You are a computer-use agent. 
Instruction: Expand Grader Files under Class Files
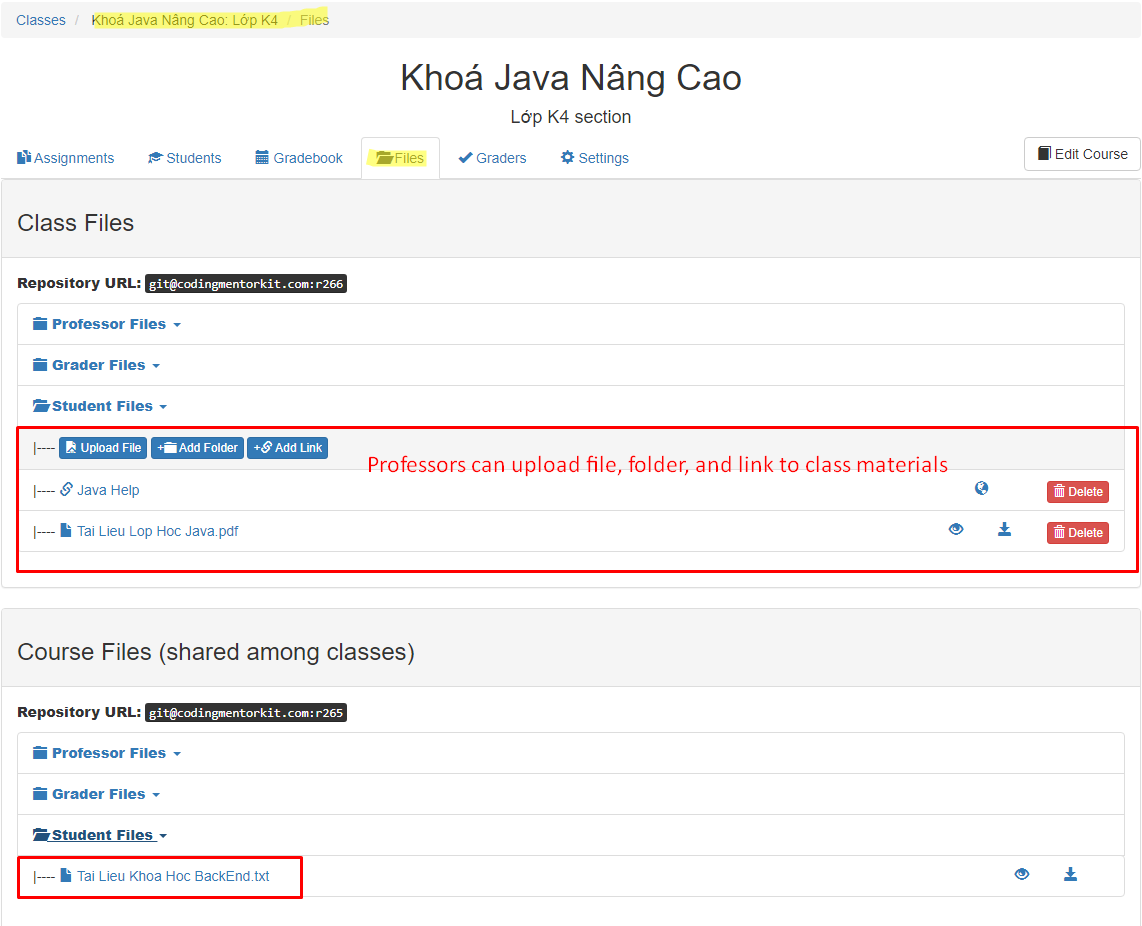tap(97, 365)
